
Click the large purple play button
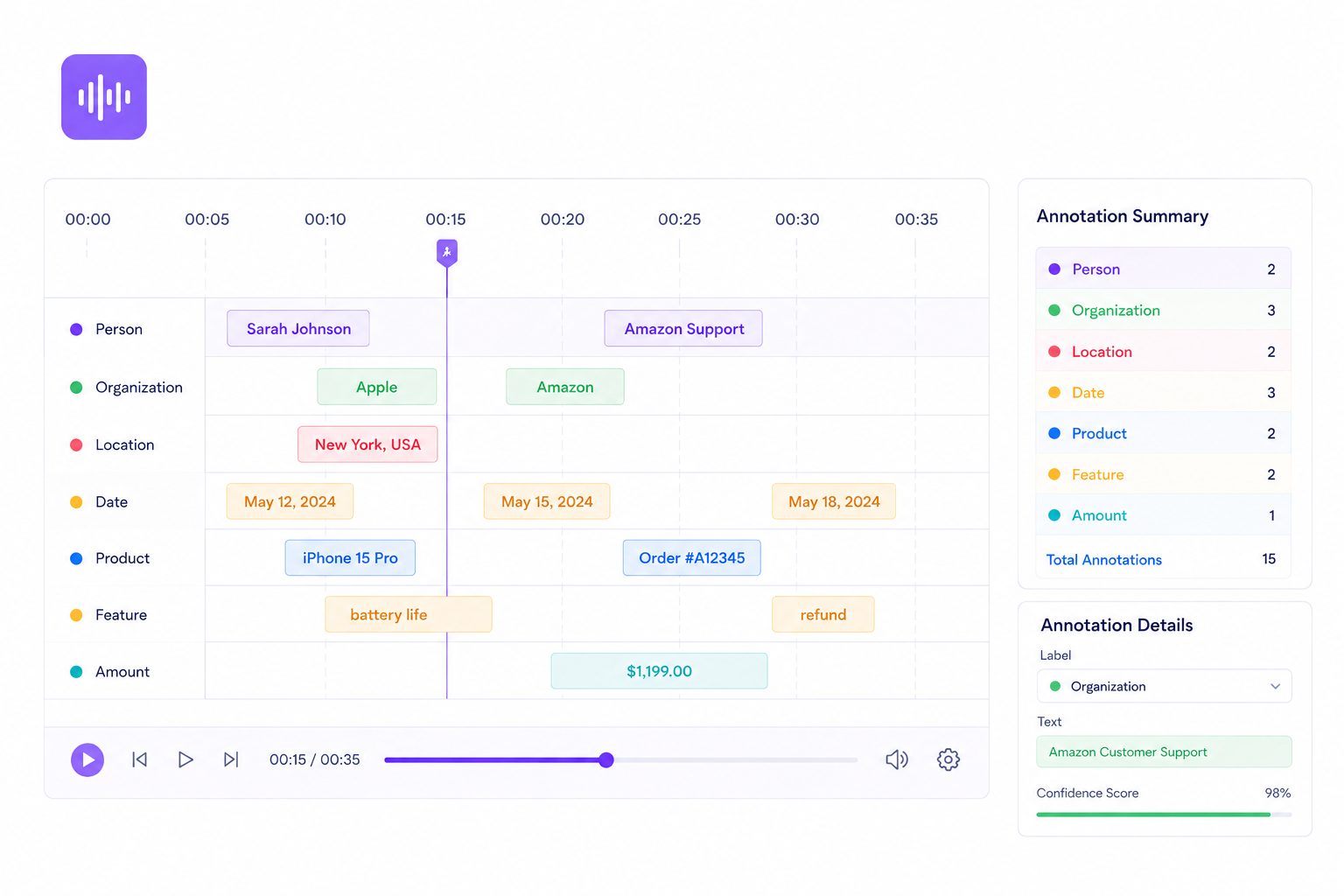[x=87, y=759]
